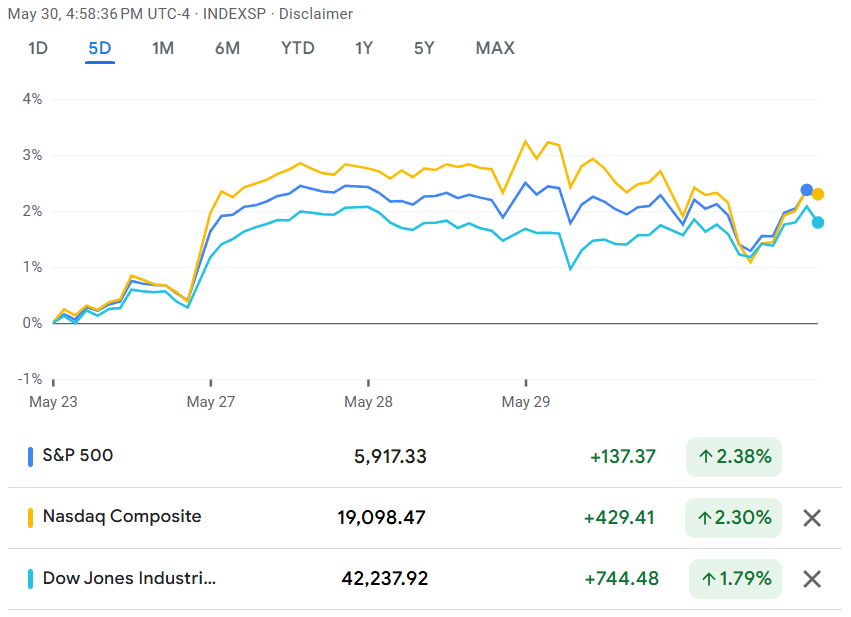
Task: Remove Dow Jones Industrial comparison with its X
Action: [x=811, y=579]
